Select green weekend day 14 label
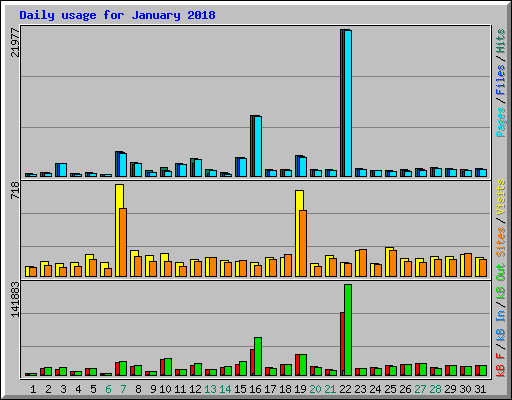Screen dimensions: 512x400 click(x=225, y=389)
